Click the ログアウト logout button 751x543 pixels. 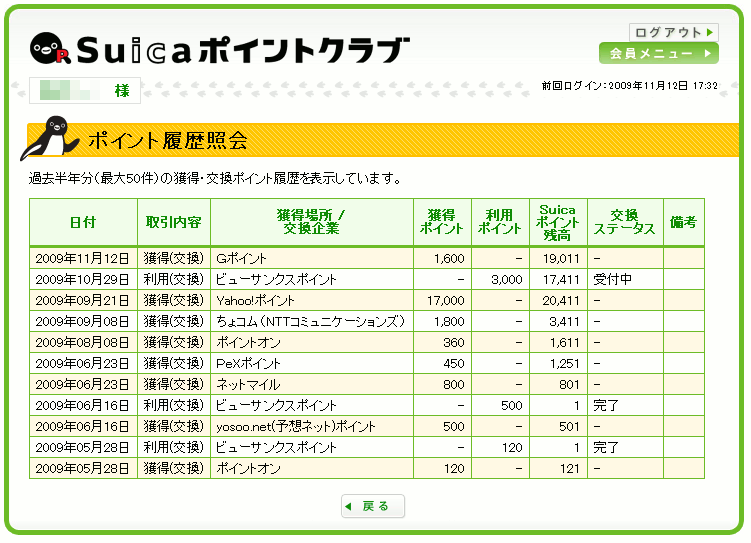coord(673,33)
